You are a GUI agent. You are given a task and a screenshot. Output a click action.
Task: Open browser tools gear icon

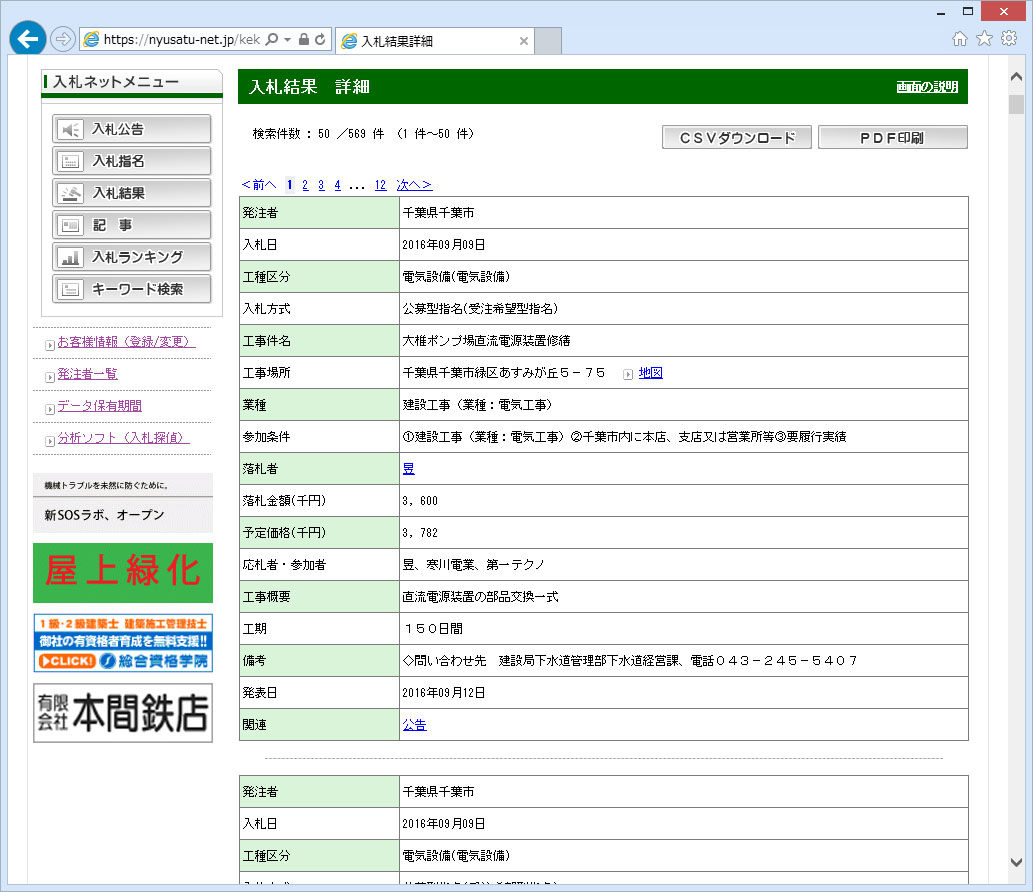coord(1009,39)
